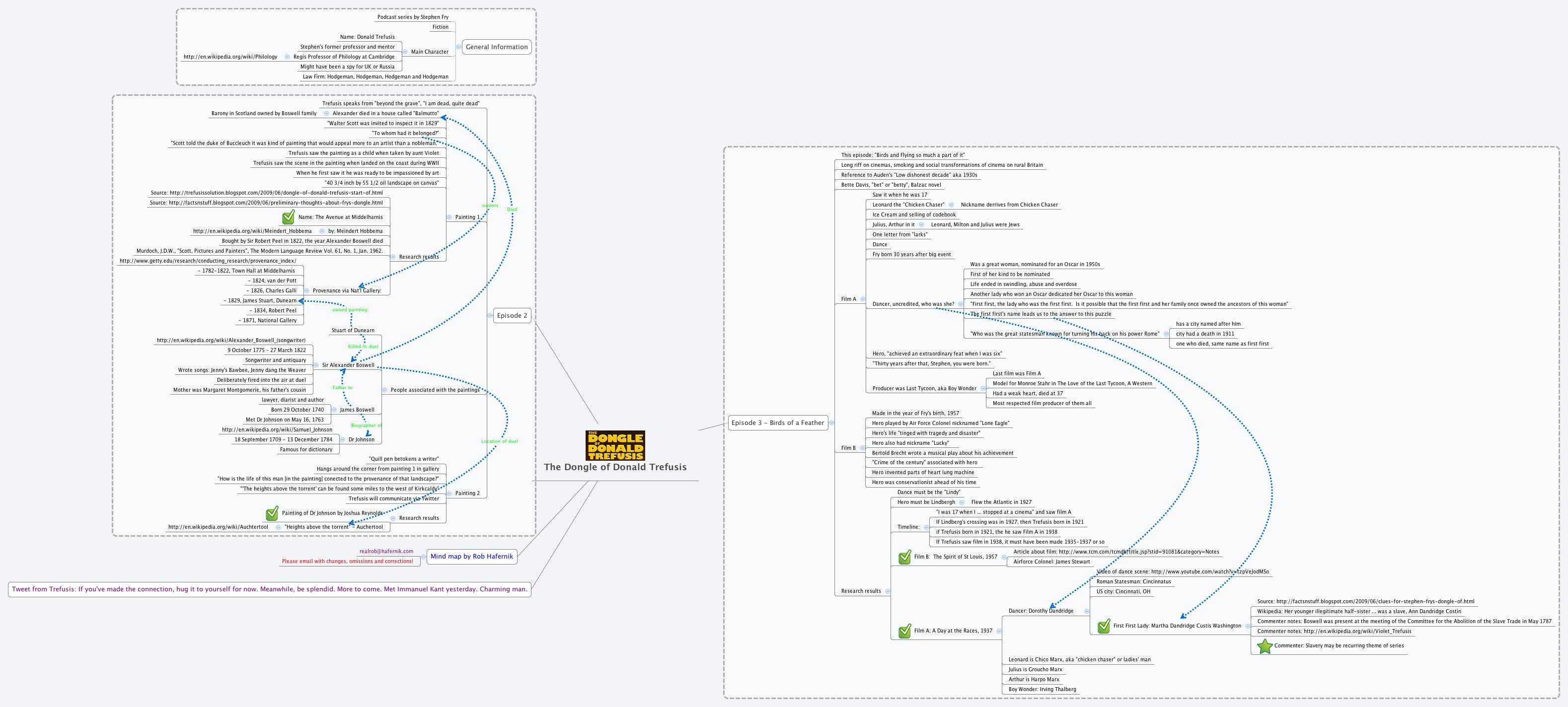
Task: Click the checkmark icon next to Painting of Dr Johnson
Action: pos(272,513)
